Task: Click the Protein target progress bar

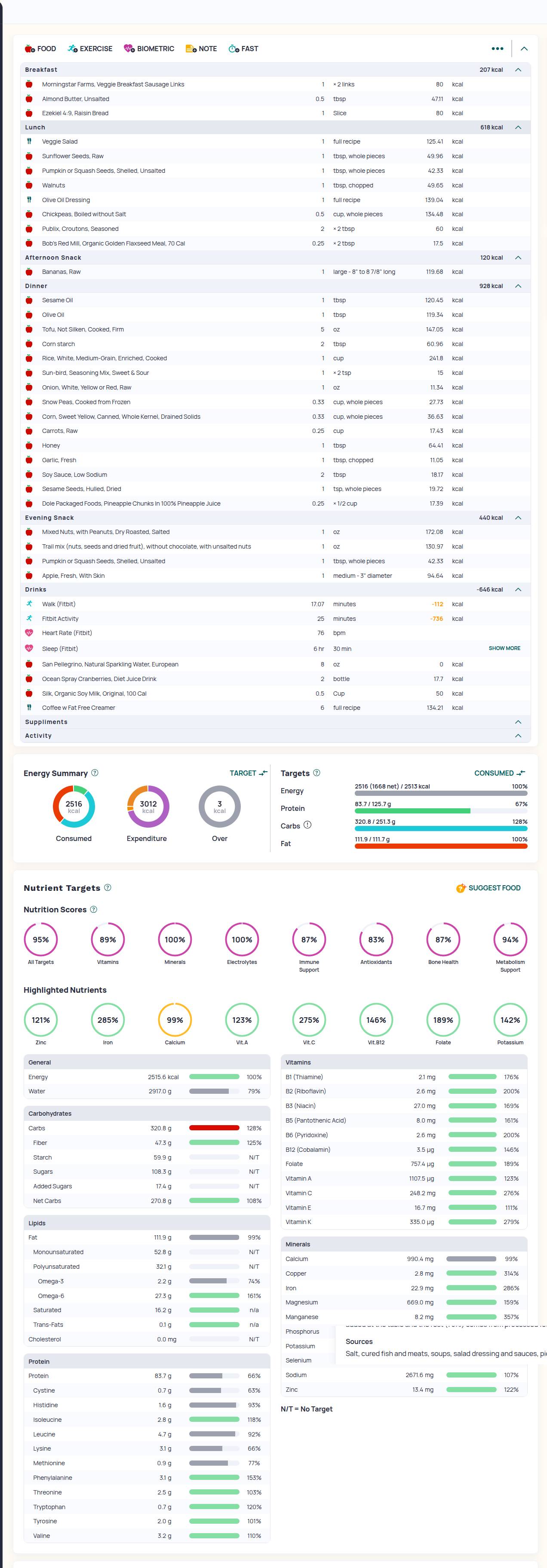Action: click(440, 811)
